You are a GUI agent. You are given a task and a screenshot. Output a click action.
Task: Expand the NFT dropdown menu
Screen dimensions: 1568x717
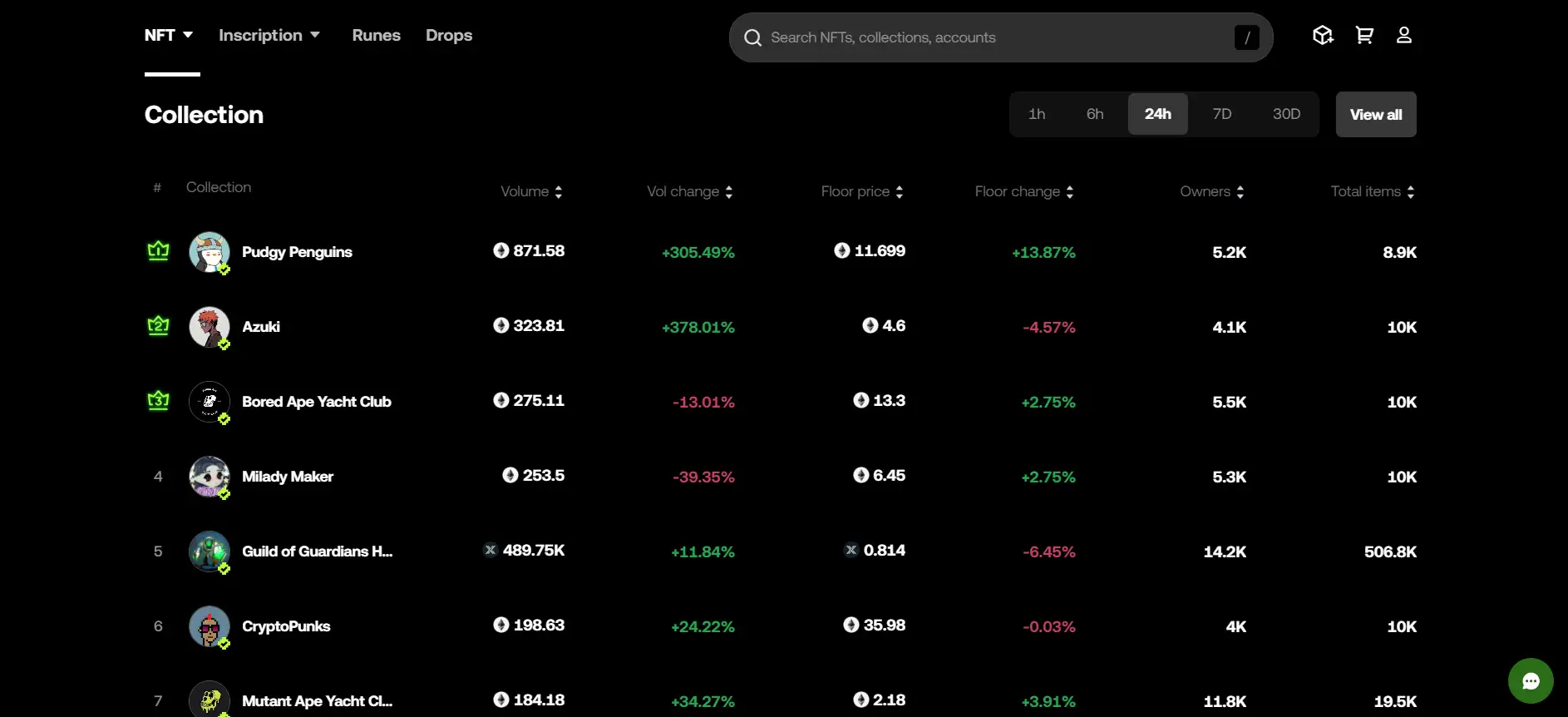click(169, 35)
